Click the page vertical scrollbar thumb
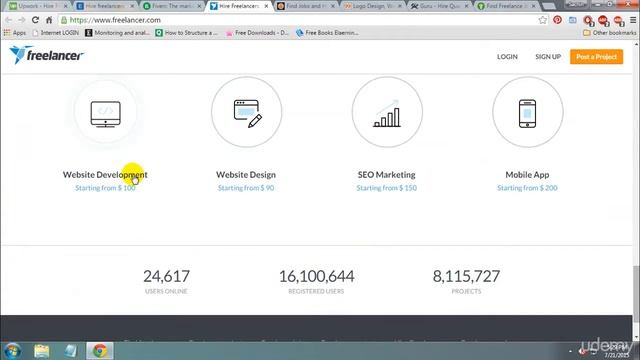 coord(636,294)
